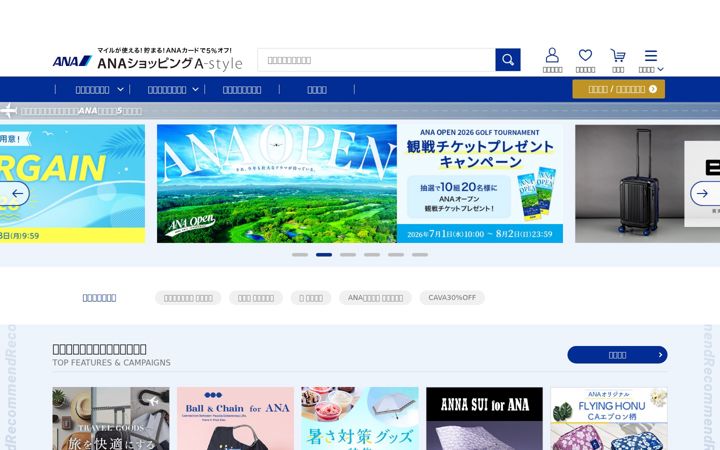Select the active blue carousel pagination dot
Screen dimensions: 720x450
pos(324,254)
